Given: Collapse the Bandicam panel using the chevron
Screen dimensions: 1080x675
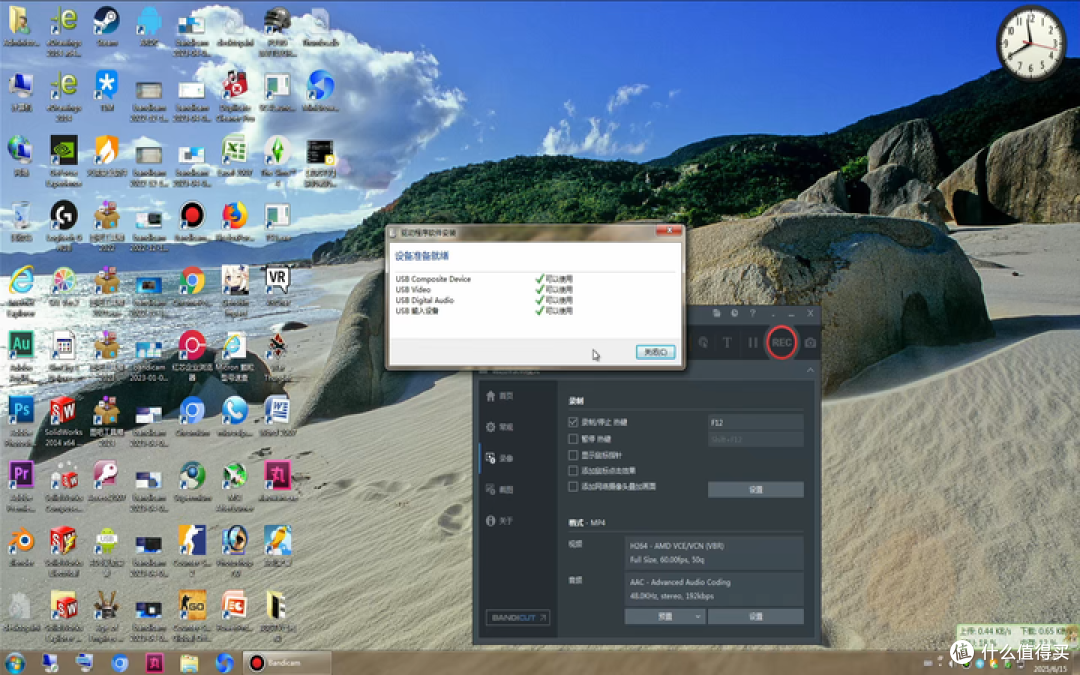Looking at the screenshot, I should (810, 371).
